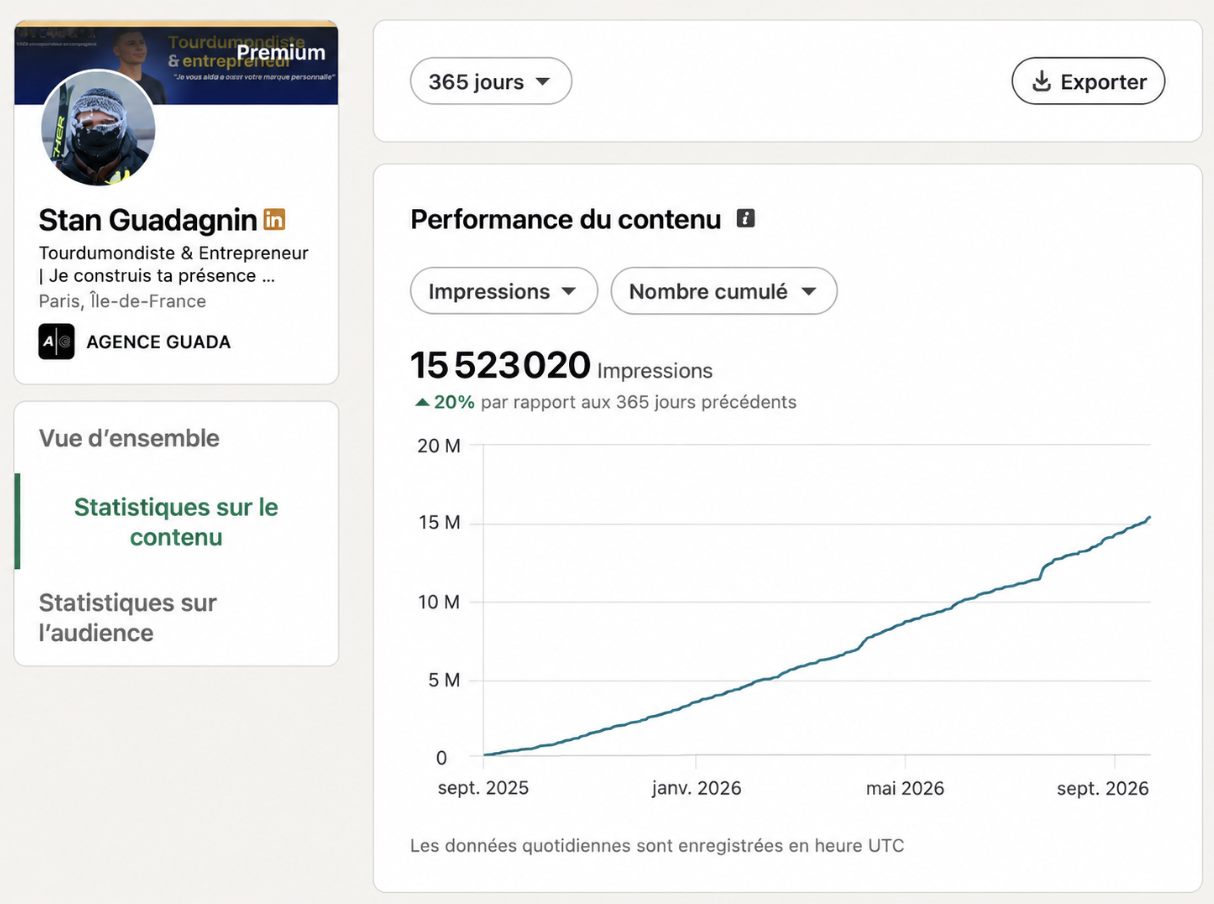1214x904 pixels.
Task: Click the Exporter button
Action: click(x=1088, y=81)
